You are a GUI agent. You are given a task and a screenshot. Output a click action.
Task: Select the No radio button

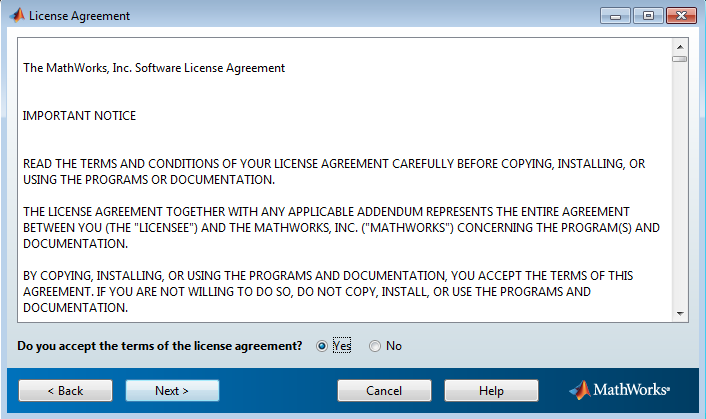point(375,346)
